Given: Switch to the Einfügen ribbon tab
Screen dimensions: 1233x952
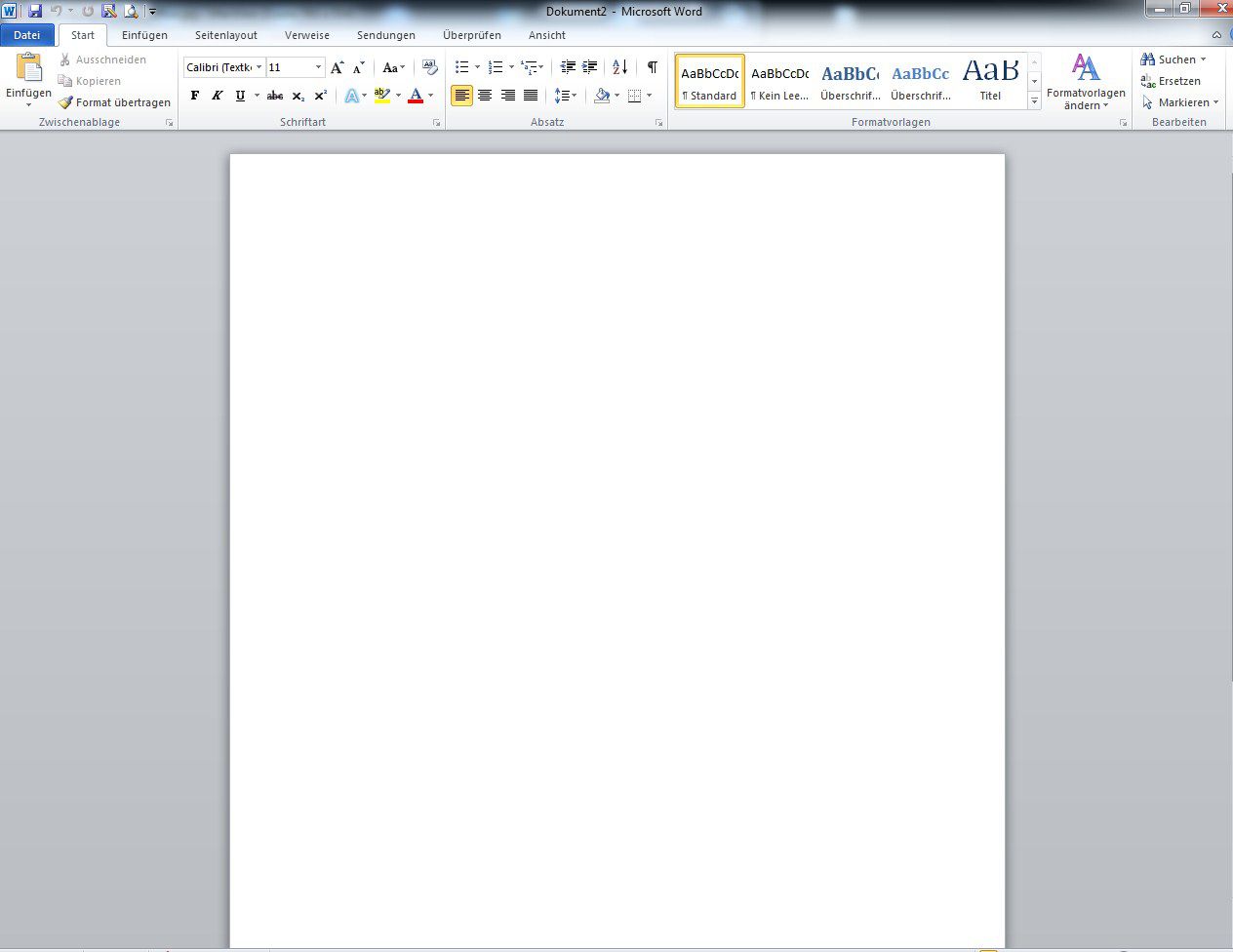Looking at the screenshot, I should point(144,35).
